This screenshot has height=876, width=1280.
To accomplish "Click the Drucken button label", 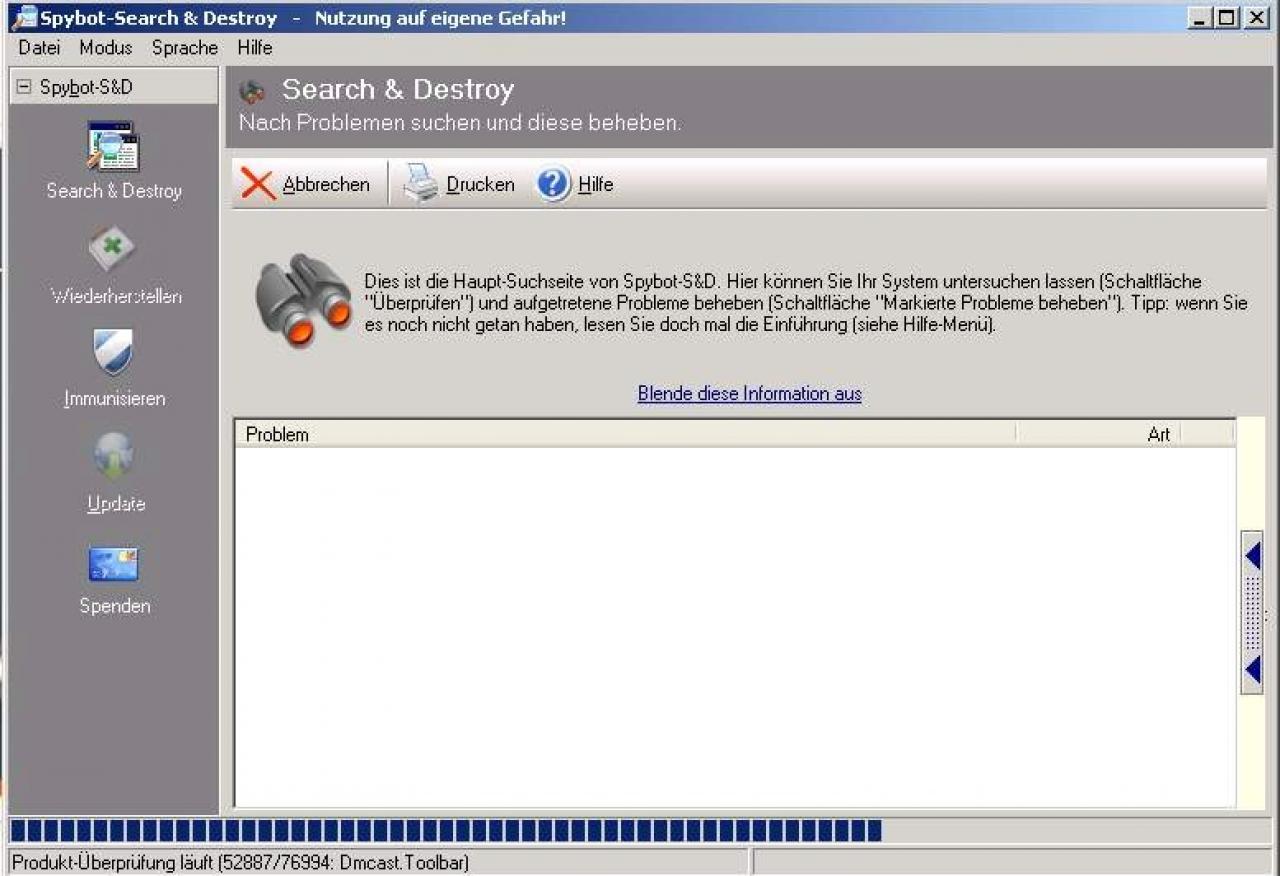I will 480,185.
